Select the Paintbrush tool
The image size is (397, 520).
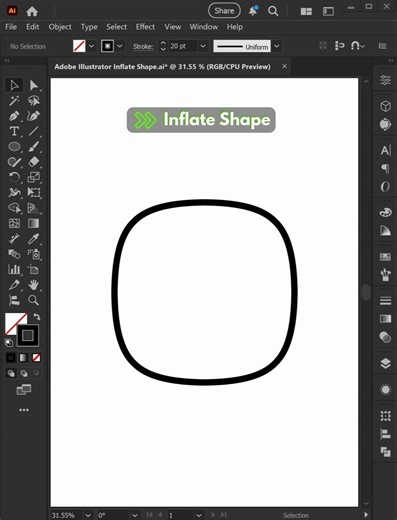coord(34,147)
